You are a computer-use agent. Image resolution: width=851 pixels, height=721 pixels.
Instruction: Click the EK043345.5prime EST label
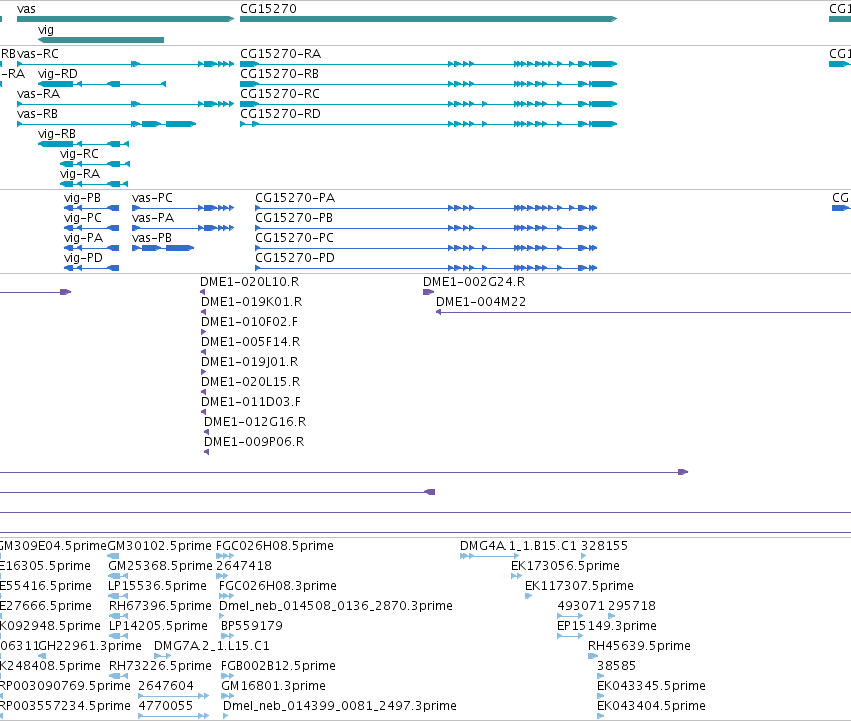pos(652,686)
